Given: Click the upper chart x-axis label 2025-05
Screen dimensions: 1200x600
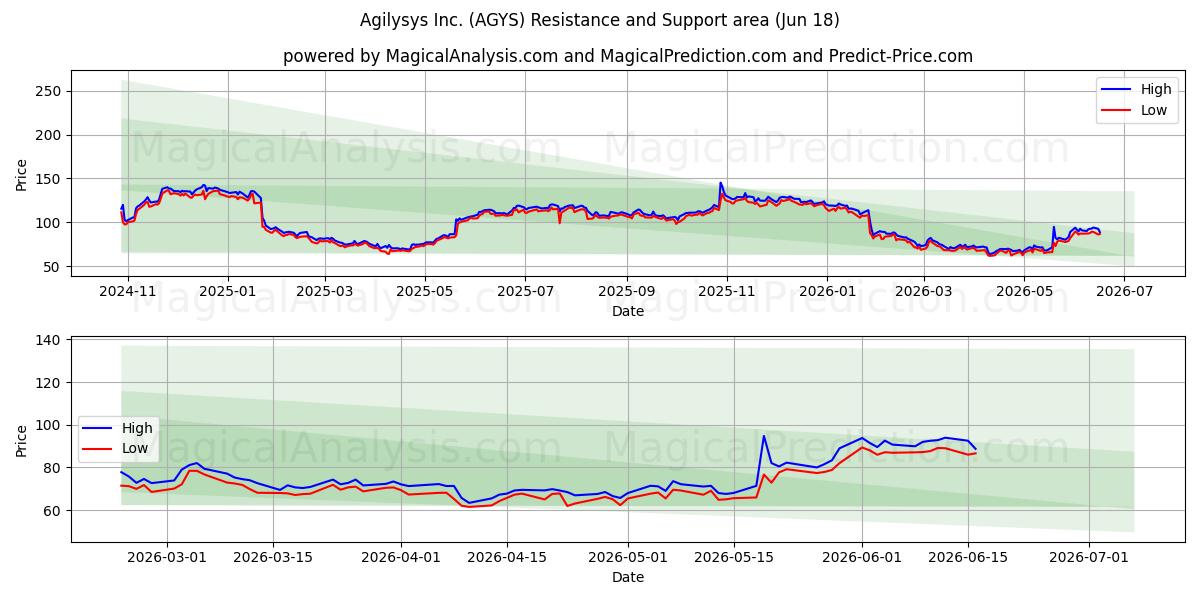Looking at the screenshot, I should tap(426, 292).
